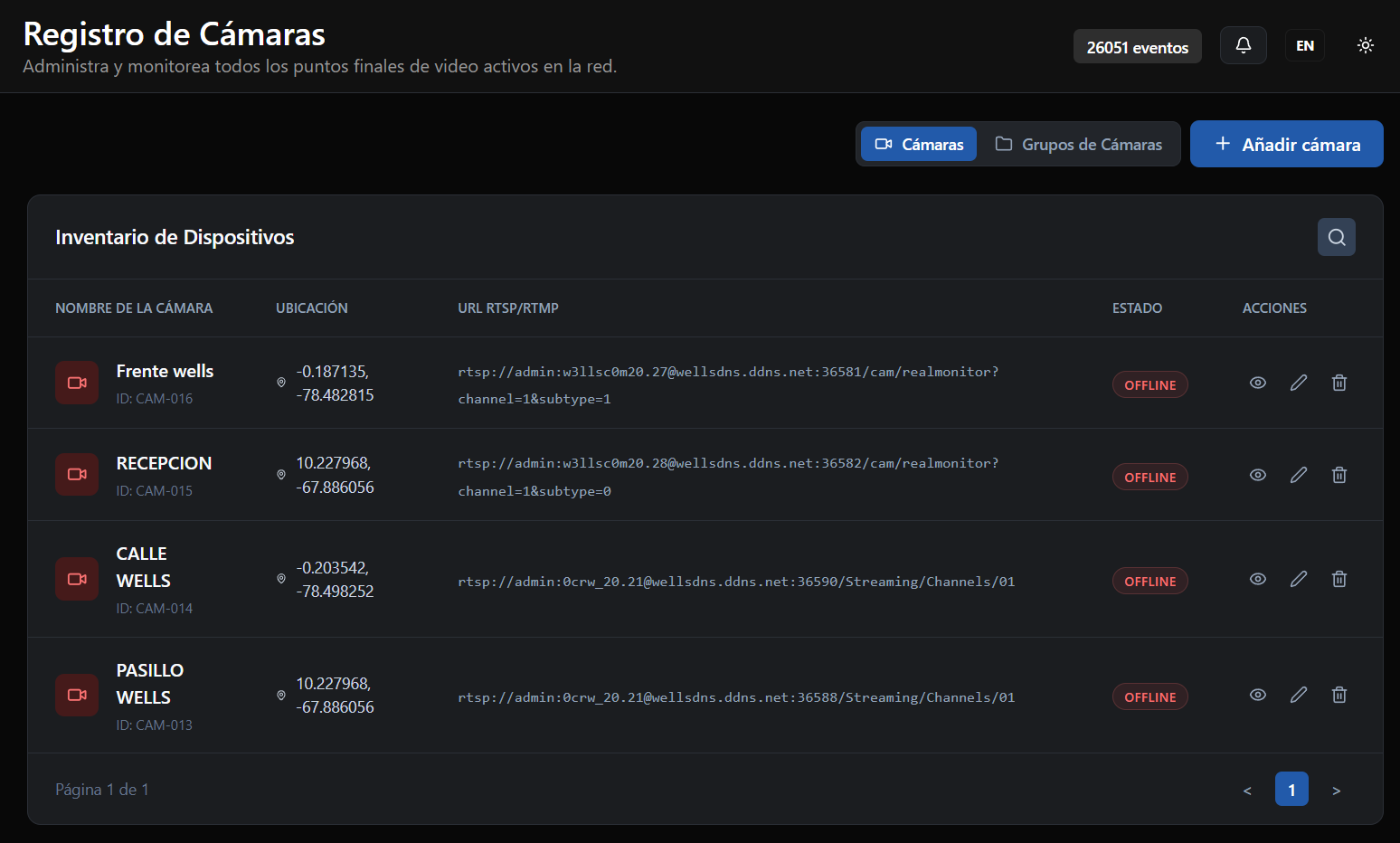1400x843 pixels.
Task: Click the ESTADO column header
Action: click(x=1137, y=308)
